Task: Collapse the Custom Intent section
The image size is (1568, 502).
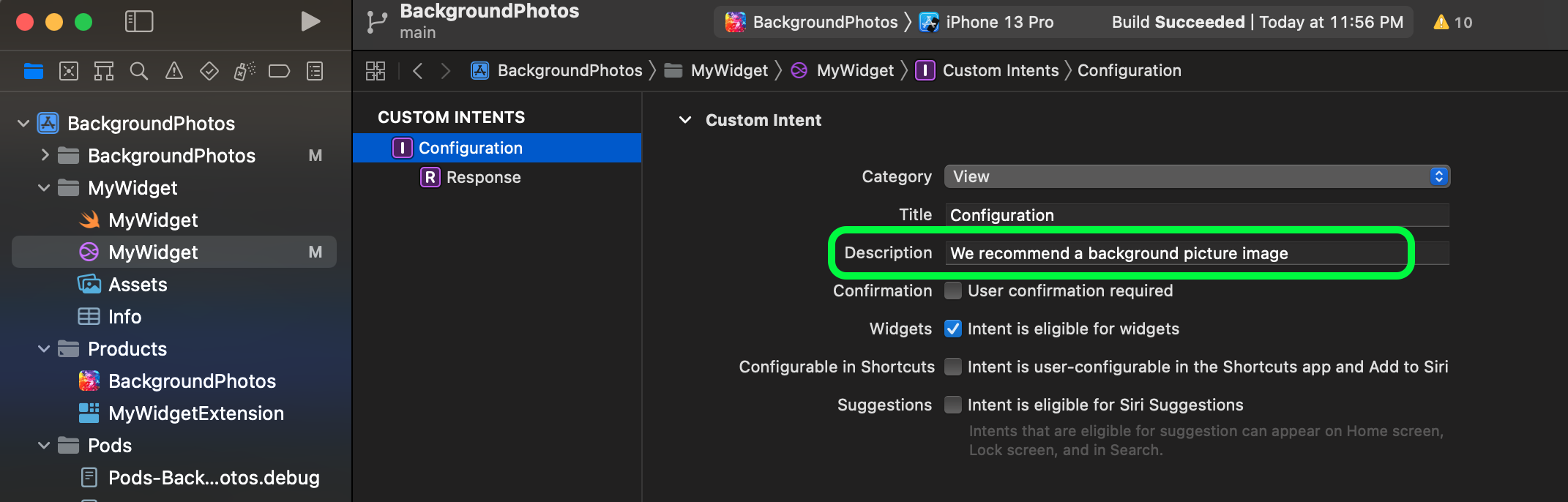Action: 685,120
